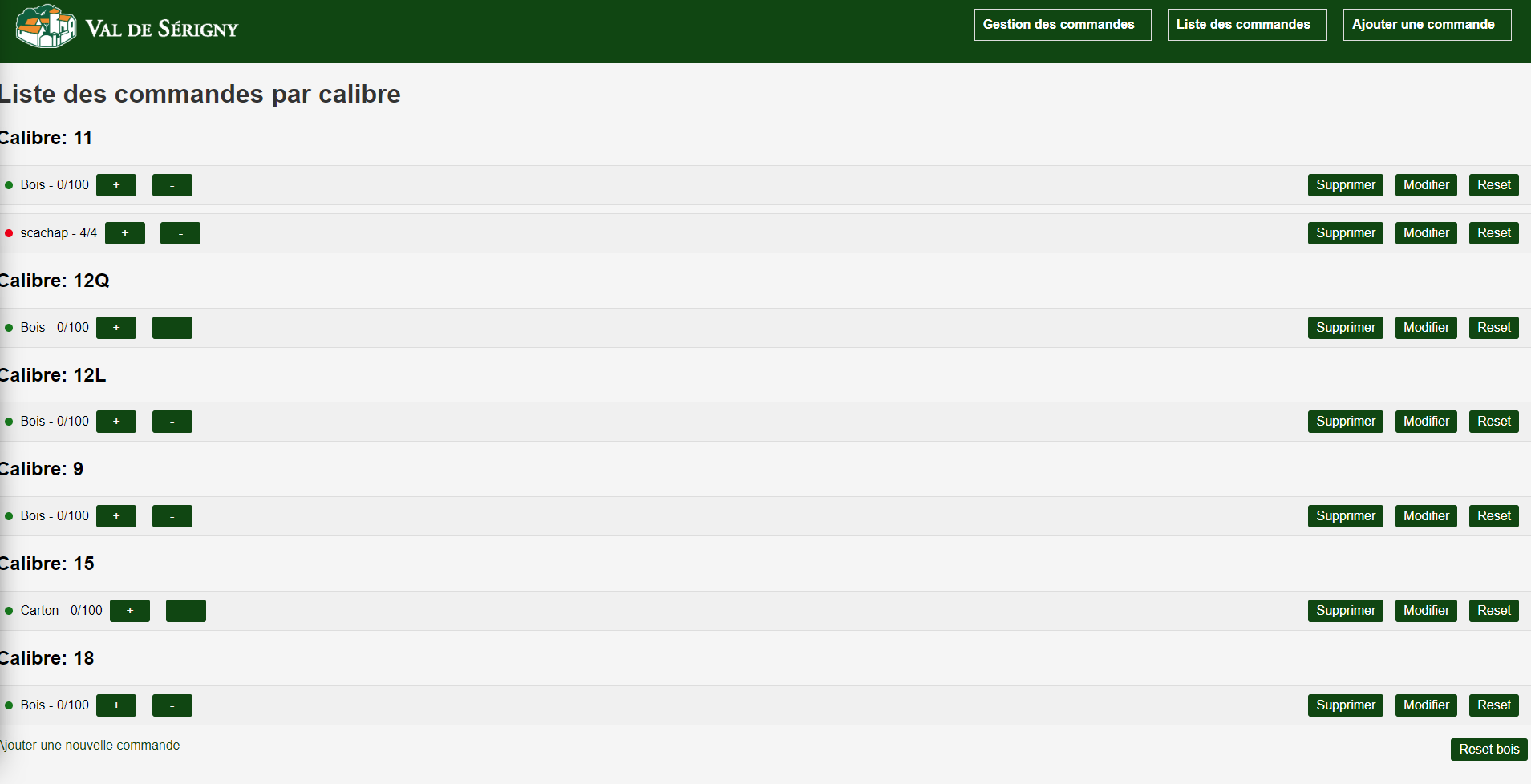Decrease Bois quantity under Calibre 12L
The image size is (1531, 784).
[x=172, y=422]
